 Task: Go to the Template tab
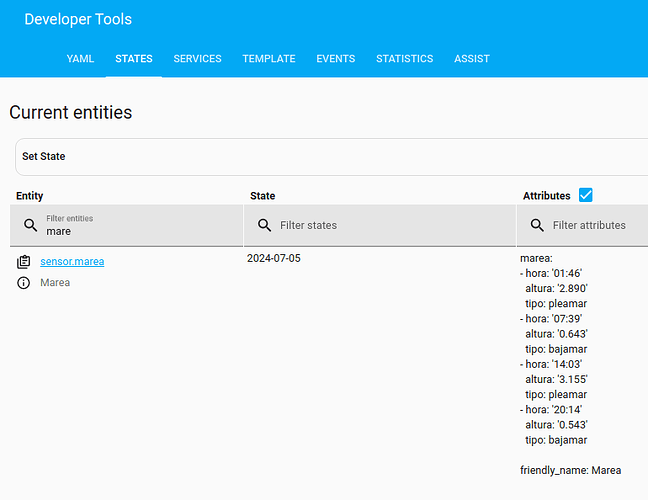pos(269,59)
